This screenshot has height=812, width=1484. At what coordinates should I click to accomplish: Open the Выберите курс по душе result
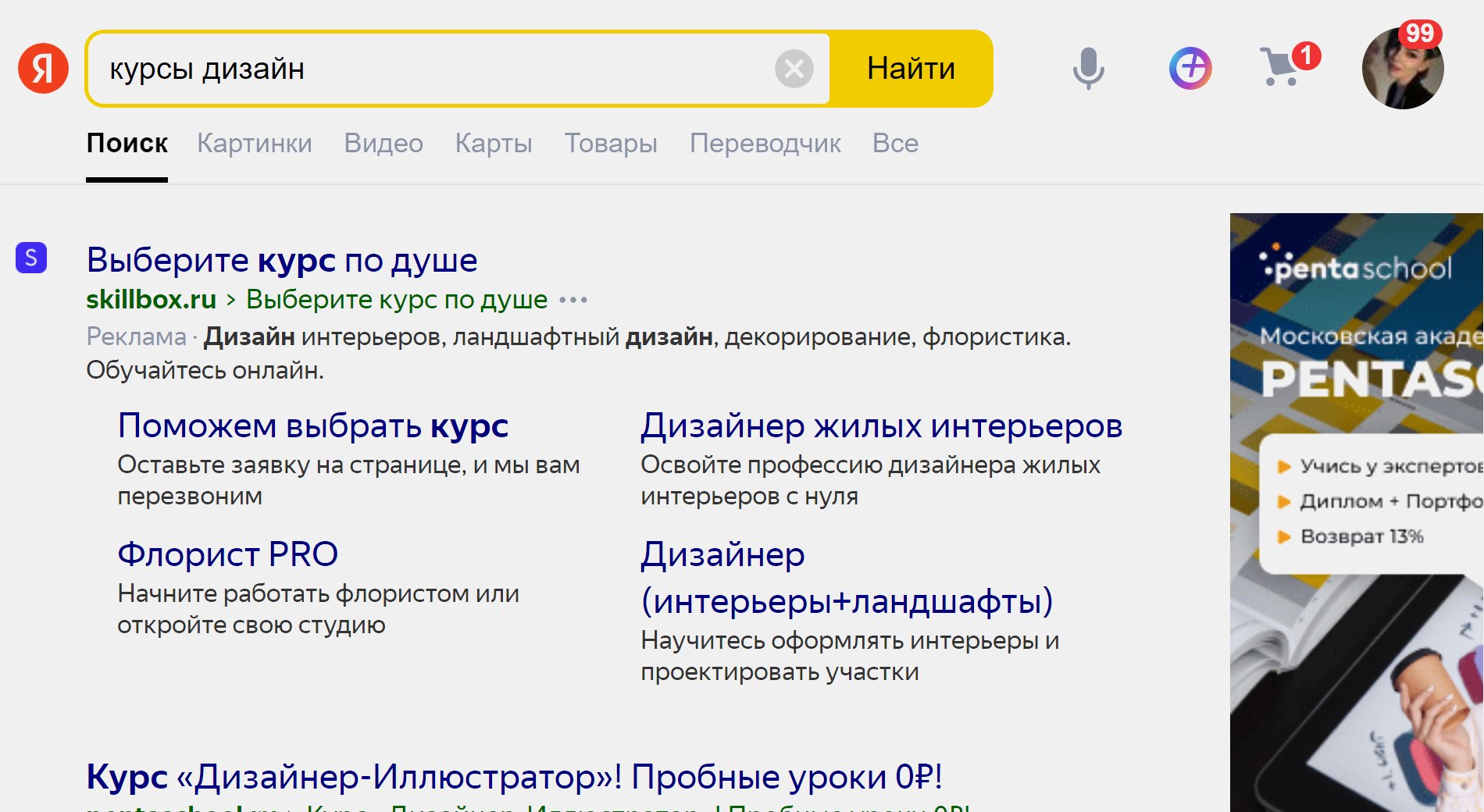(281, 260)
